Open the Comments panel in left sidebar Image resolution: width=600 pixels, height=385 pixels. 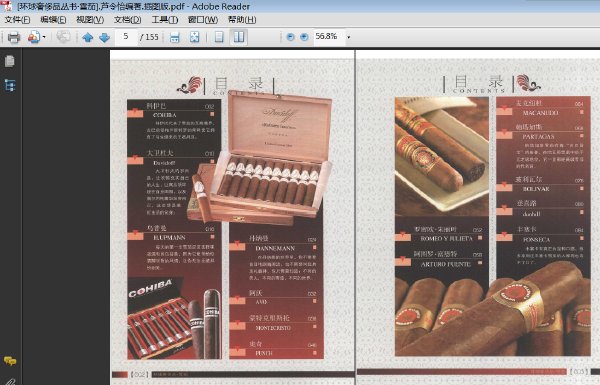click(10, 361)
